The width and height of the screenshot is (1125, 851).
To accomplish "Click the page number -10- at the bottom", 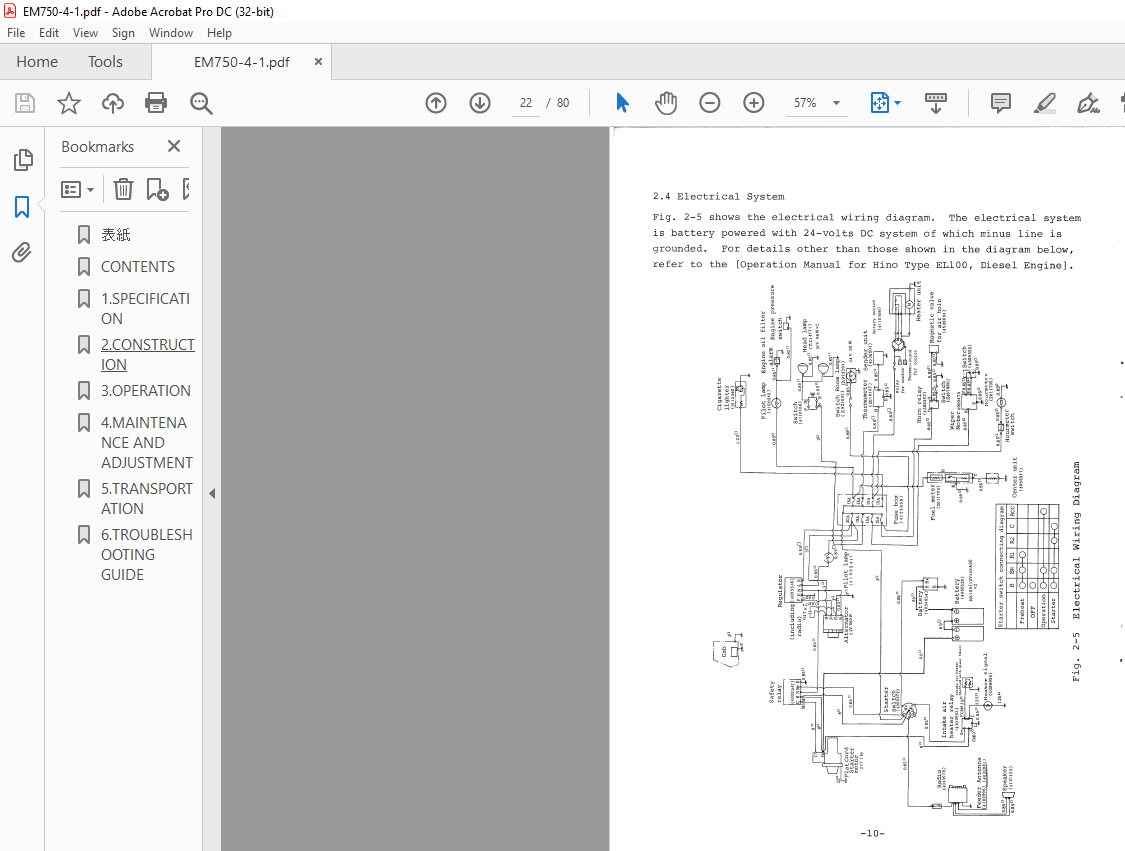I will click(872, 833).
